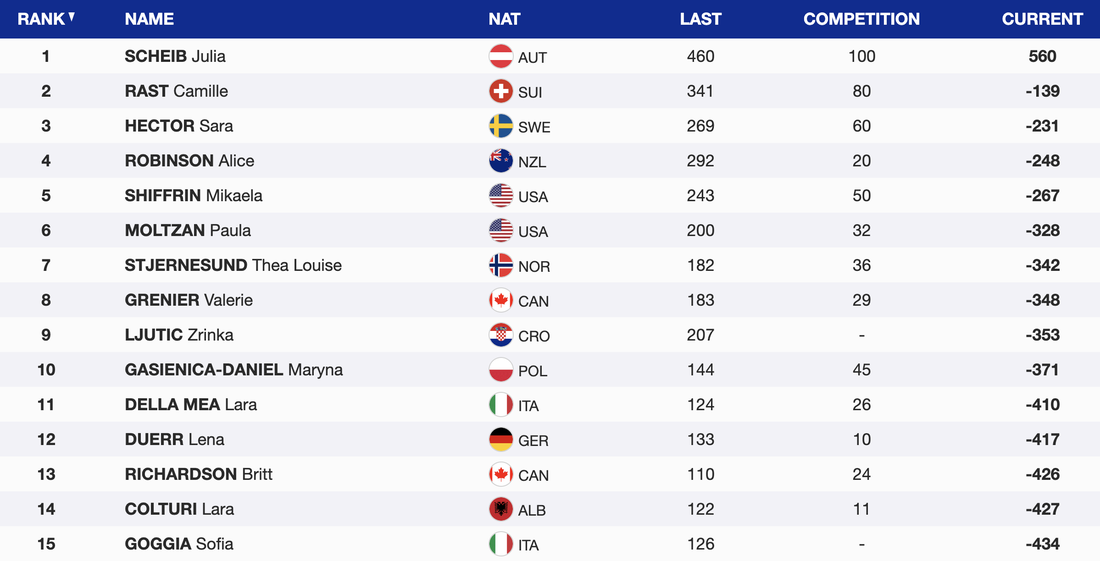The width and height of the screenshot is (1100, 561).
Task: Click the CURRENT column header
Action: (1042, 19)
